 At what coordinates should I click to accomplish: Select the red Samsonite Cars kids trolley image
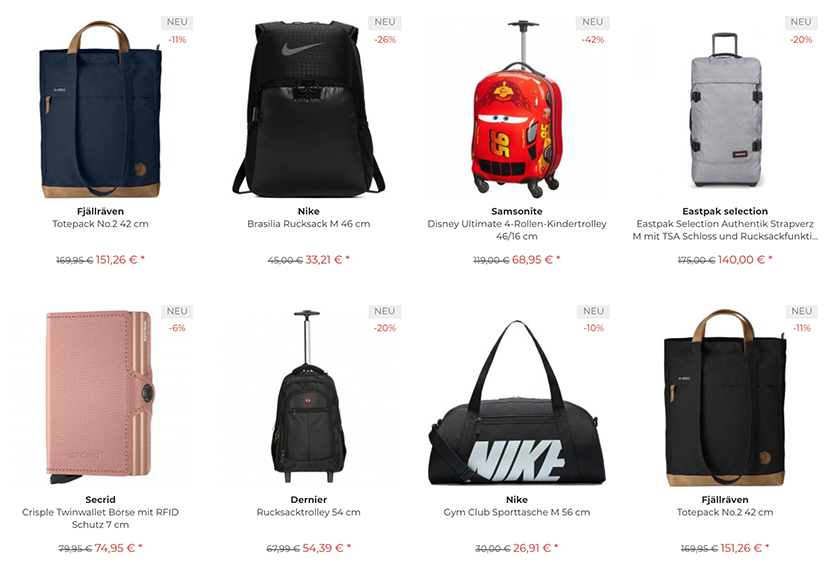coord(516,109)
